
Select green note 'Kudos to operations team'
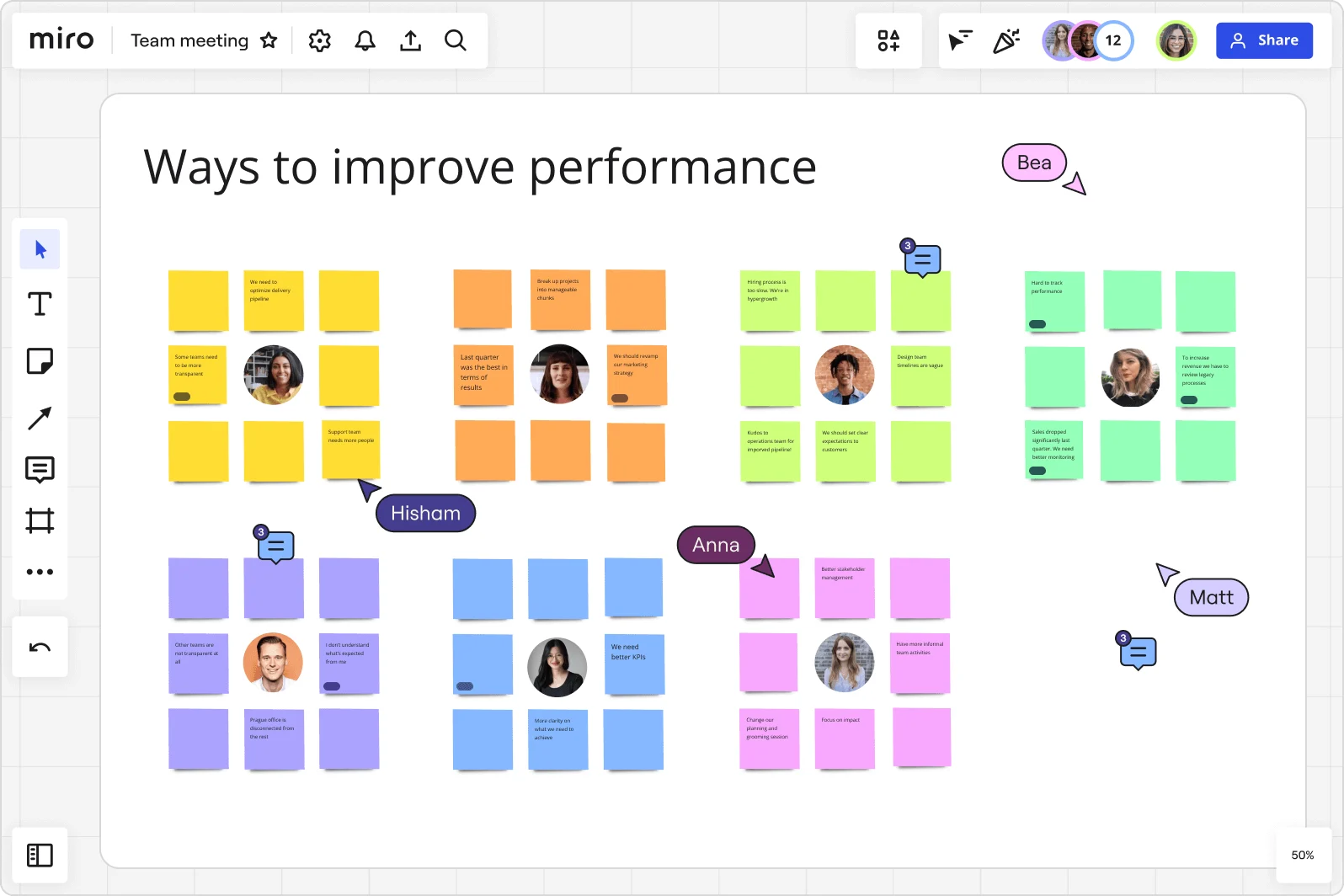(x=770, y=451)
